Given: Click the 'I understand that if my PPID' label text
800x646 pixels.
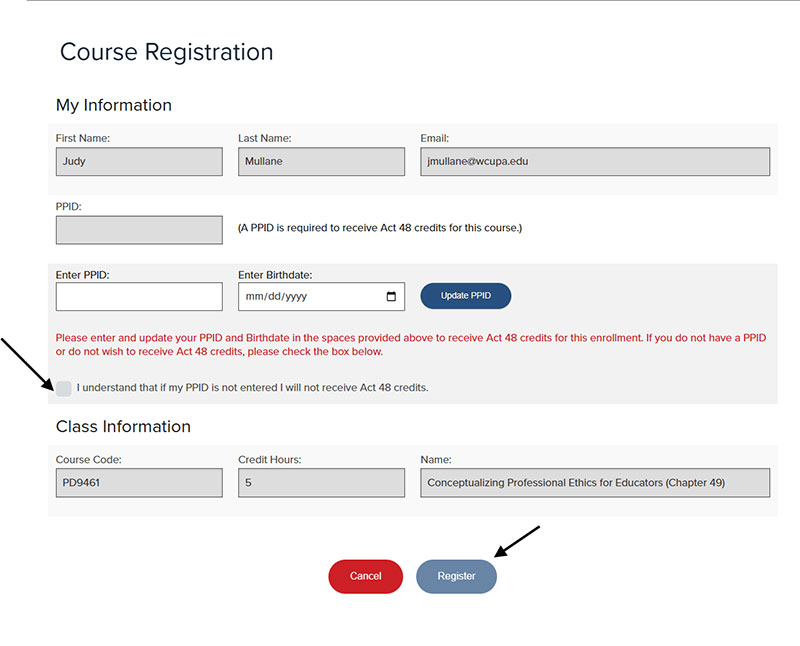Looking at the screenshot, I should click(x=253, y=388).
